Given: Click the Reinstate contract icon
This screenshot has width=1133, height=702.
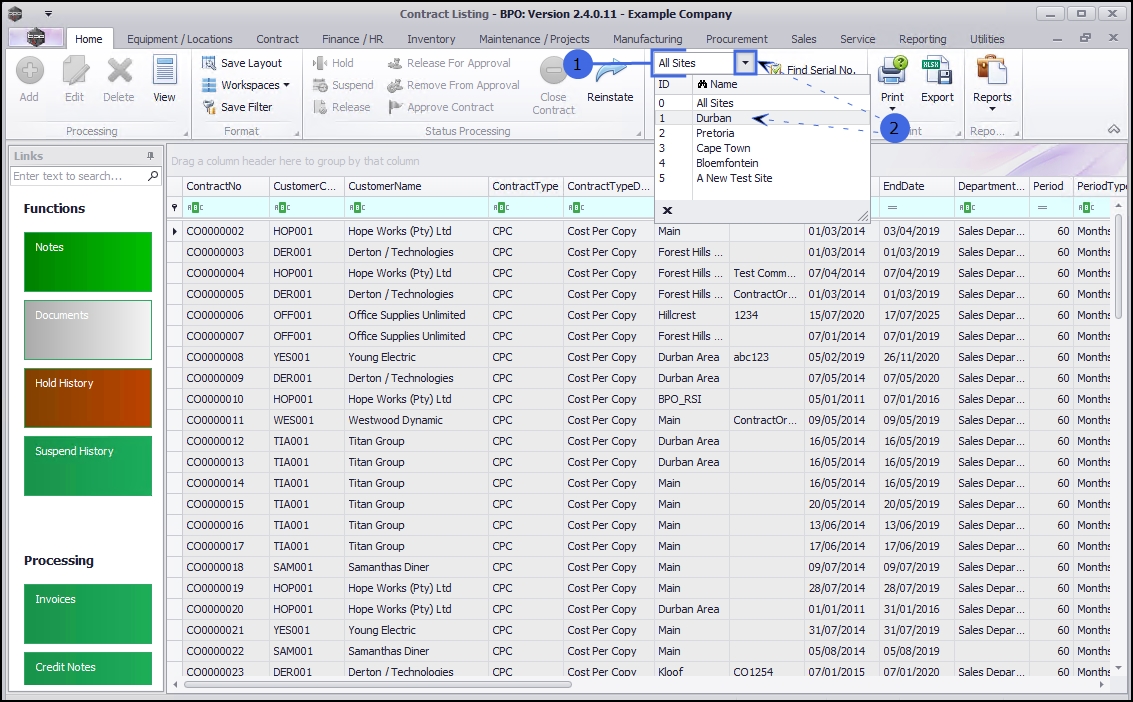Looking at the screenshot, I should click(610, 74).
